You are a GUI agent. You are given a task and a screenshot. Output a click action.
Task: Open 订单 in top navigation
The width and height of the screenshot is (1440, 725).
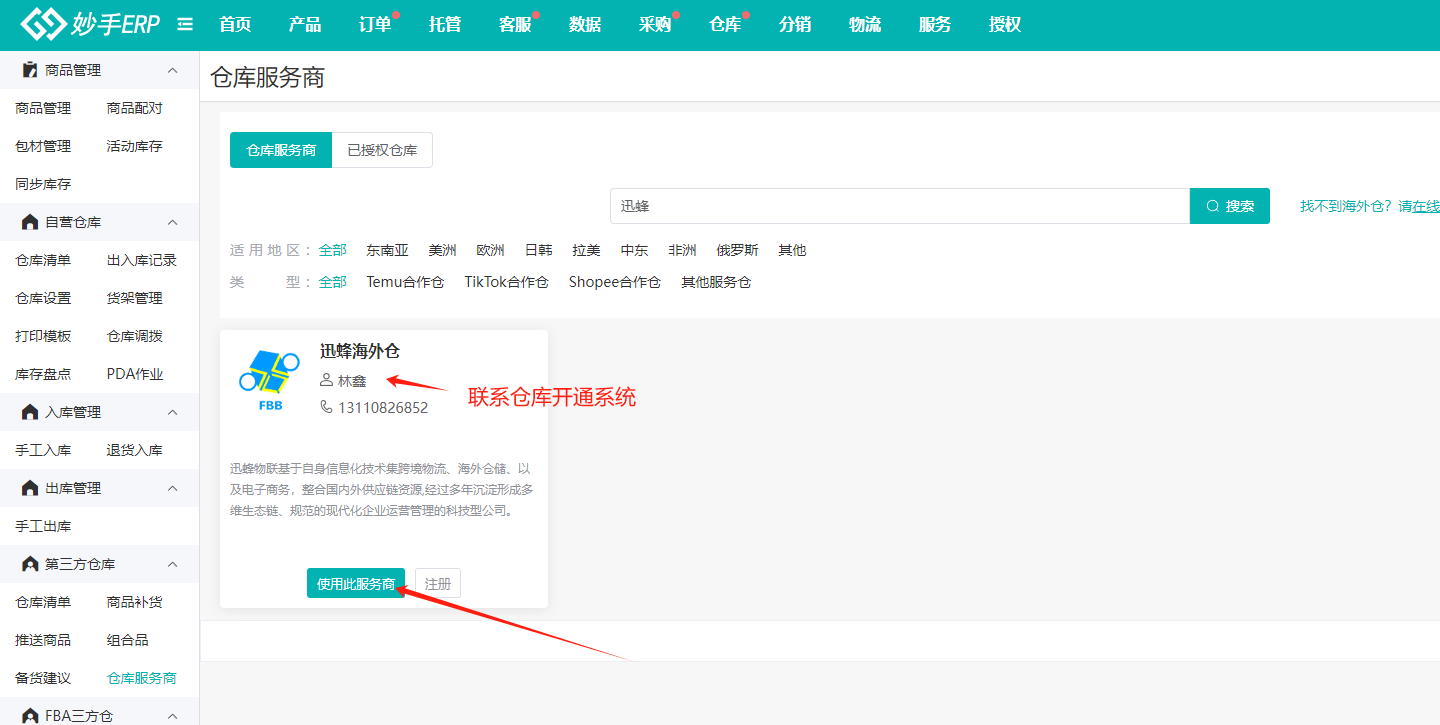click(375, 25)
